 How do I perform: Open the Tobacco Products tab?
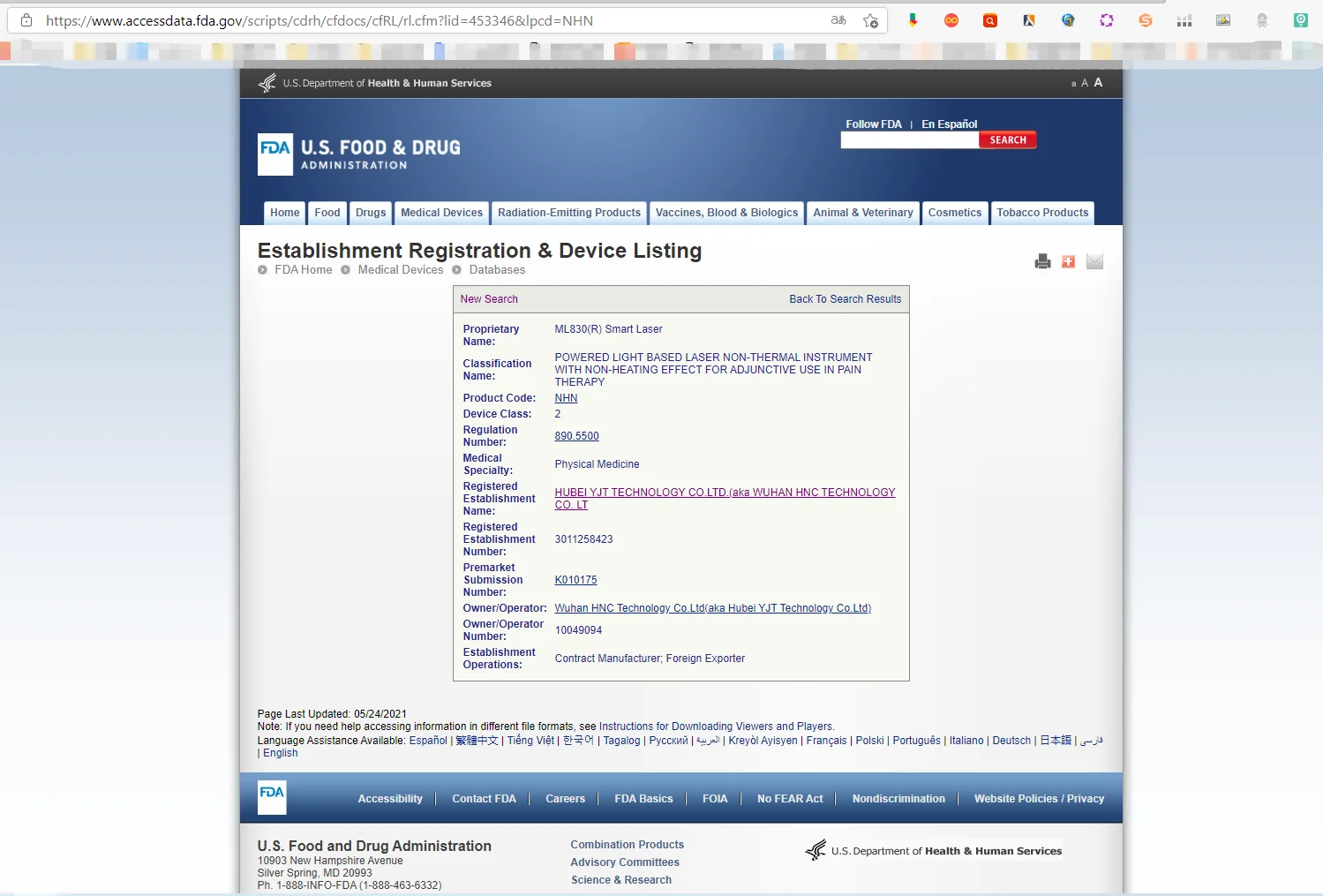pos(1042,213)
